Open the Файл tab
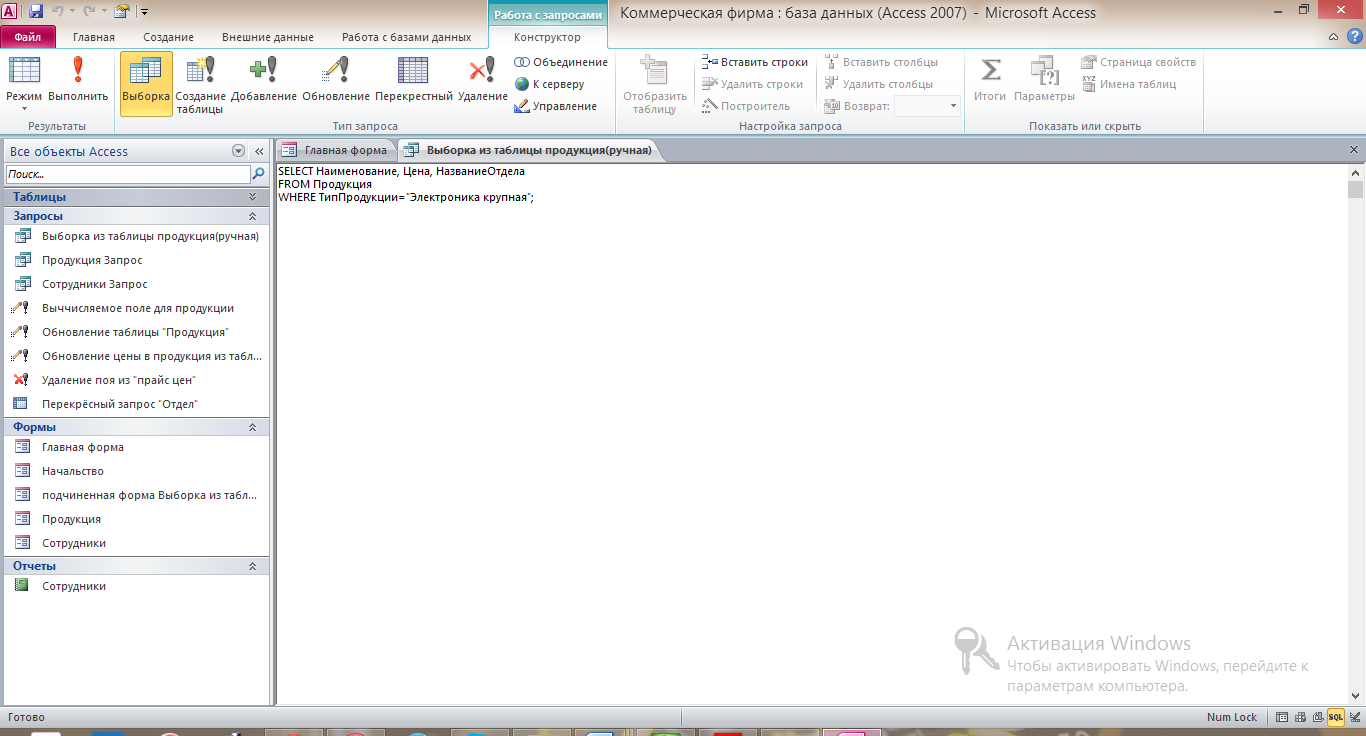Image resolution: width=1366 pixels, height=736 pixels. tap(28, 37)
